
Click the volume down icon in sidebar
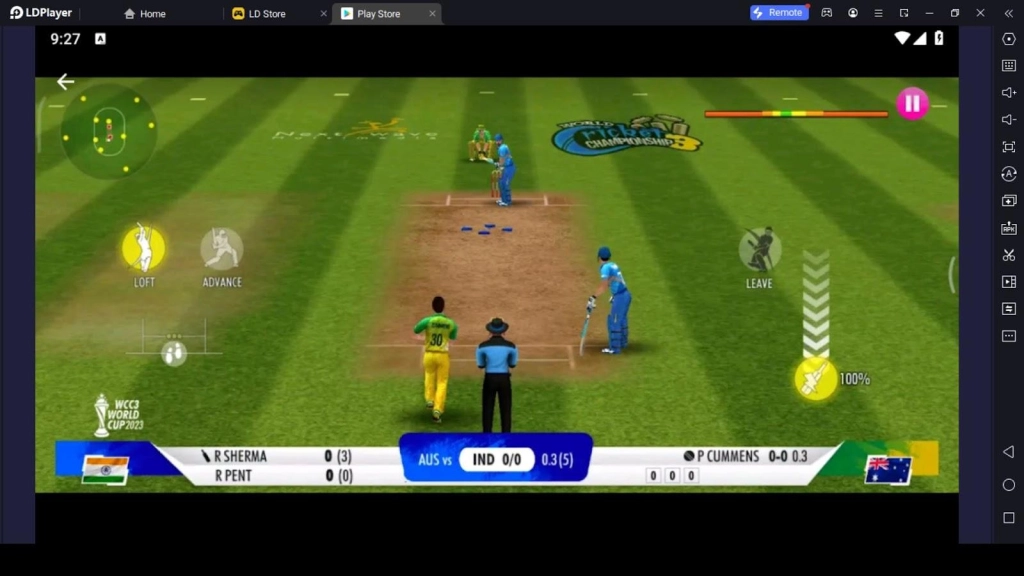tap(1009, 120)
